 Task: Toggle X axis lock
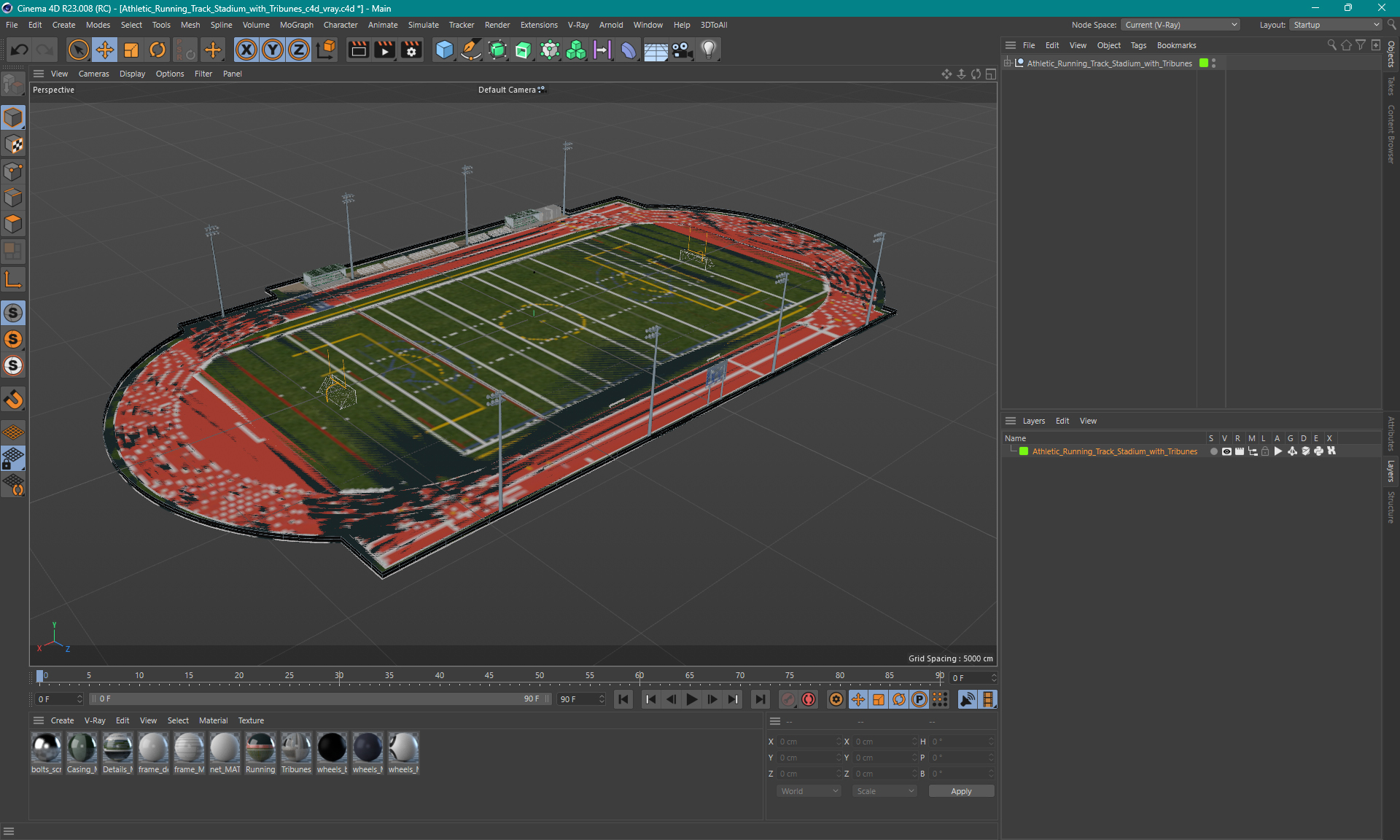point(246,50)
